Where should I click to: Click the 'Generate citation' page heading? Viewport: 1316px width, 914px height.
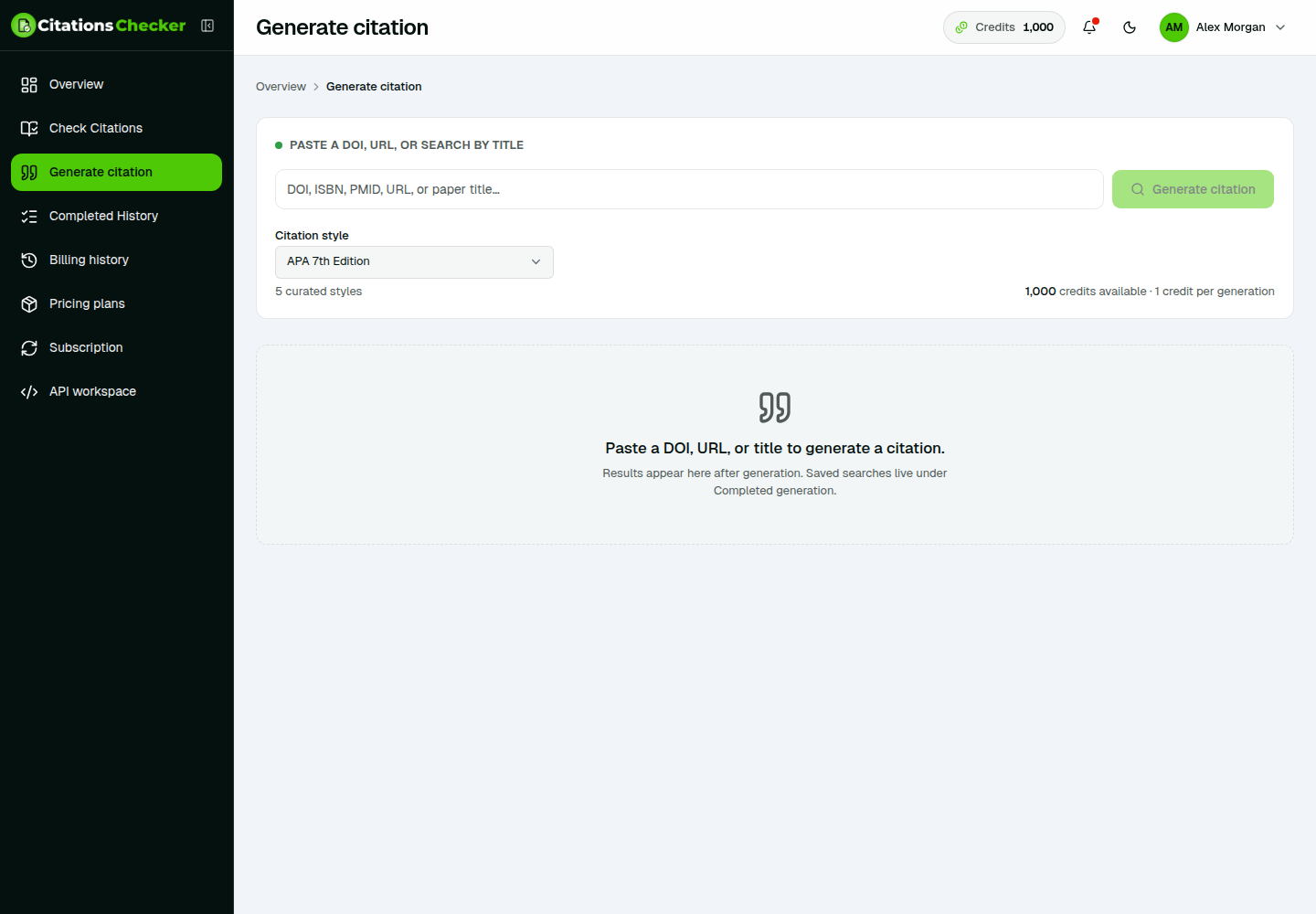point(342,27)
